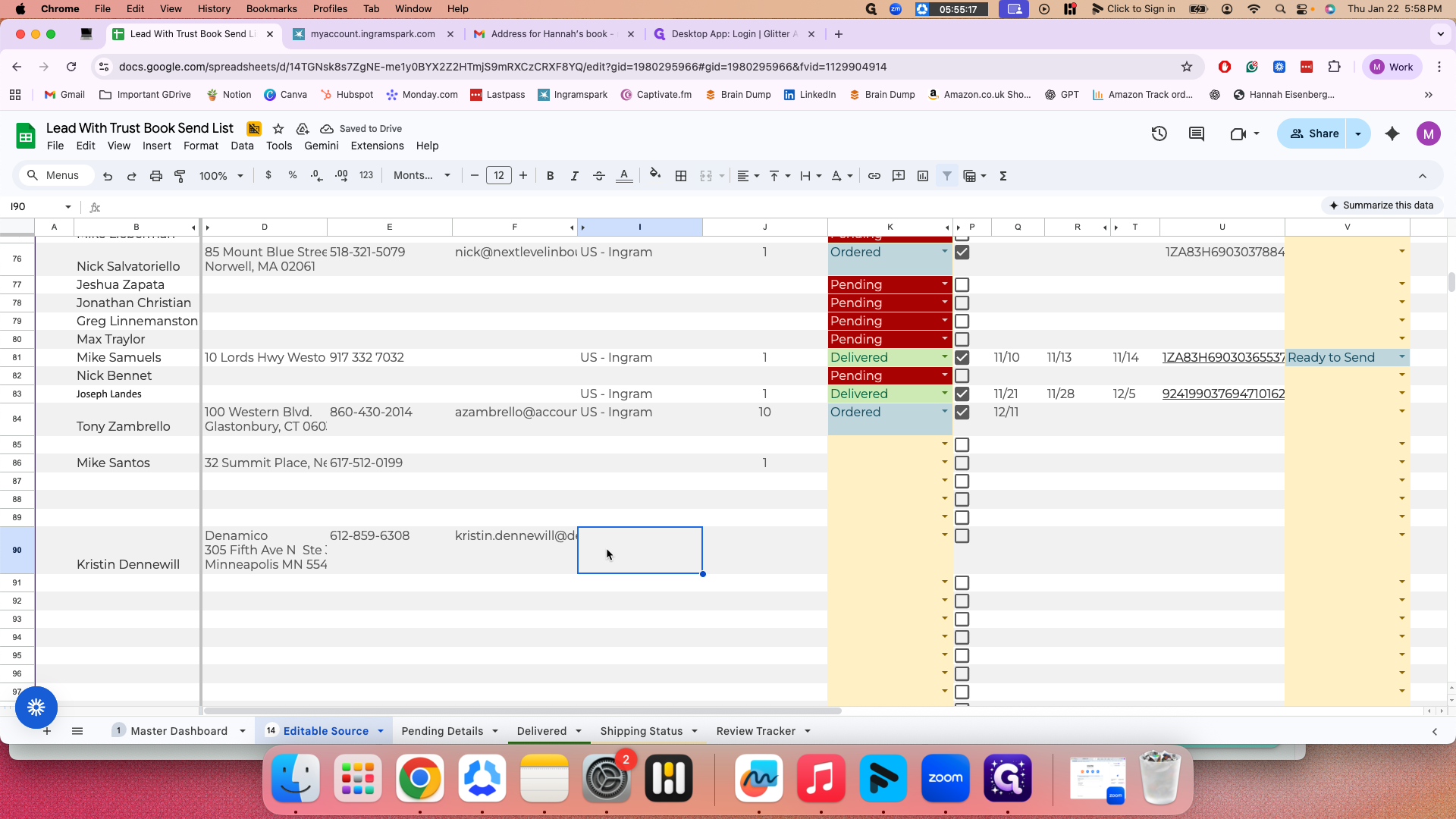Check the checkbox in Jeshua Zapata row
The width and height of the screenshot is (1456, 819).
pos(962,285)
